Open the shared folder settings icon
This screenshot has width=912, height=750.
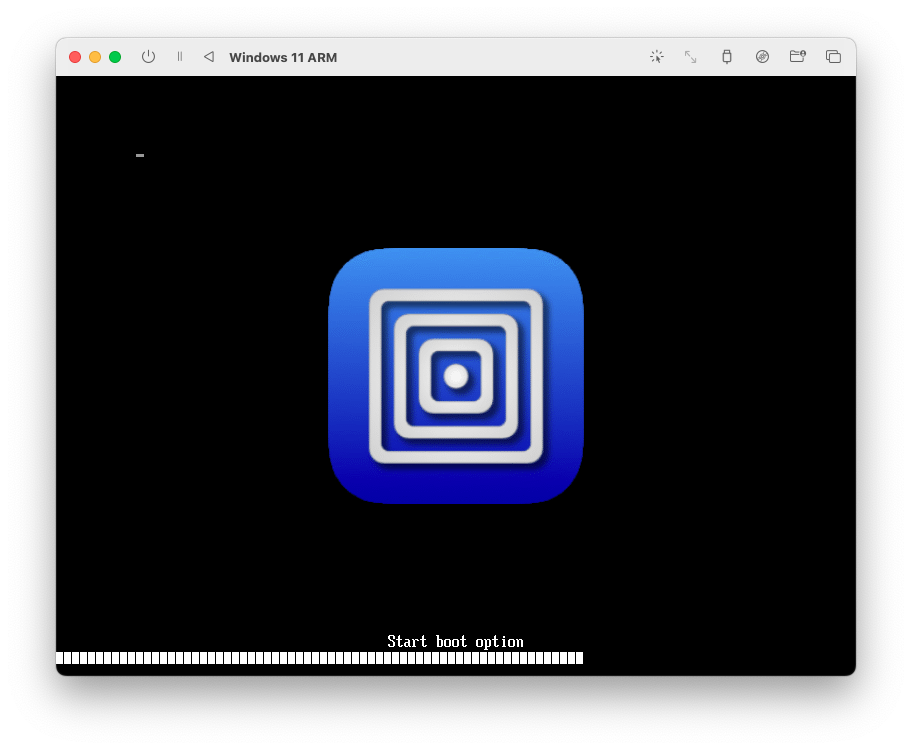point(797,56)
